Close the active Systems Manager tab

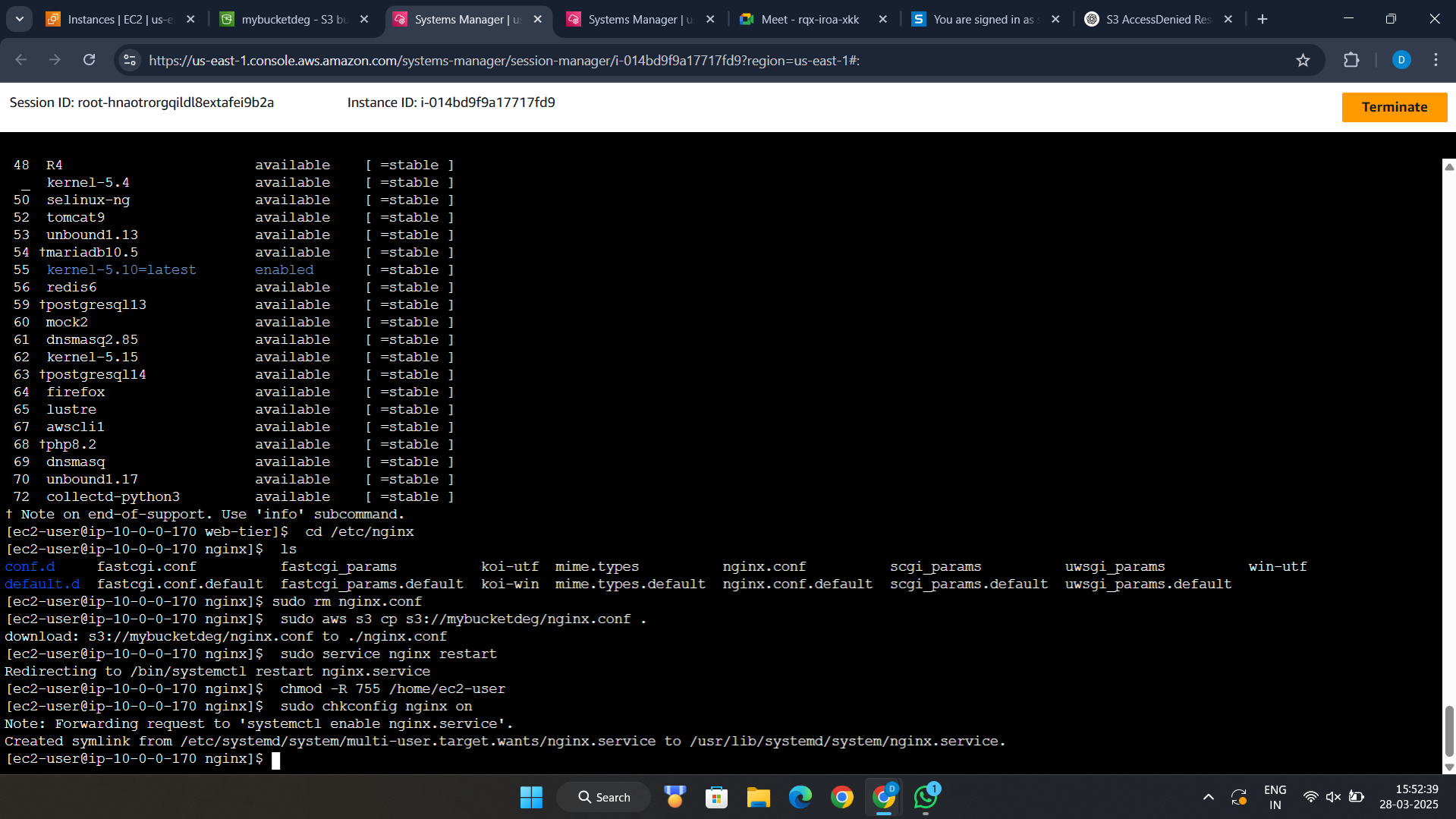click(x=538, y=19)
